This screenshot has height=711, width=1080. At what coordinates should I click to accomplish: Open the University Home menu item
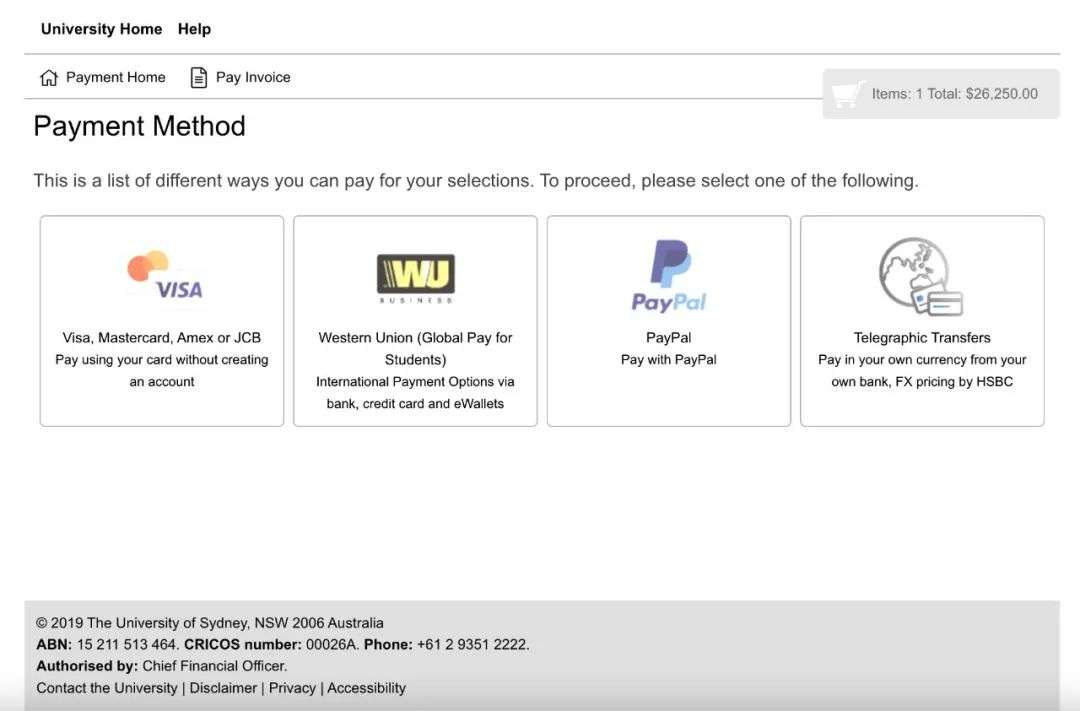pyautogui.click(x=101, y=29)
